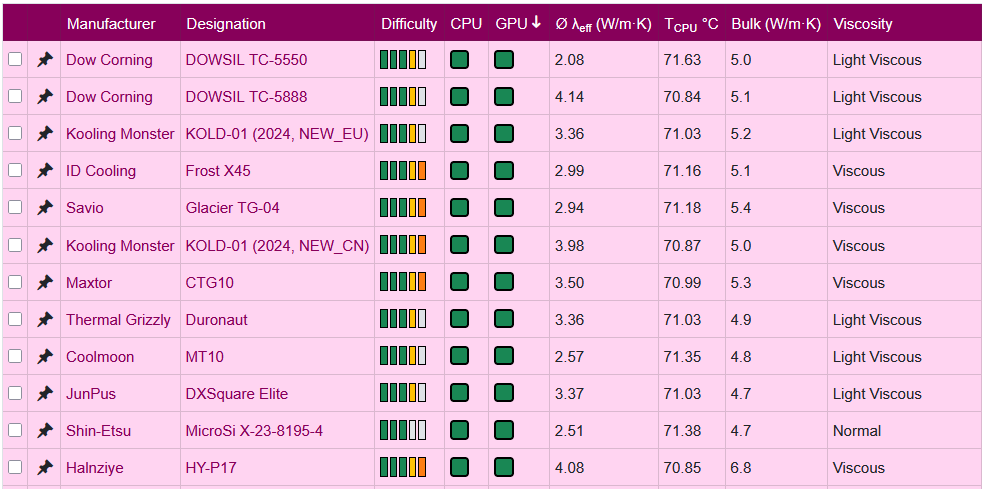This screenshot has height=489, width=986.
Task: Check the box for JunPus DXSquare Elite
Action: (x=14, y=393)
